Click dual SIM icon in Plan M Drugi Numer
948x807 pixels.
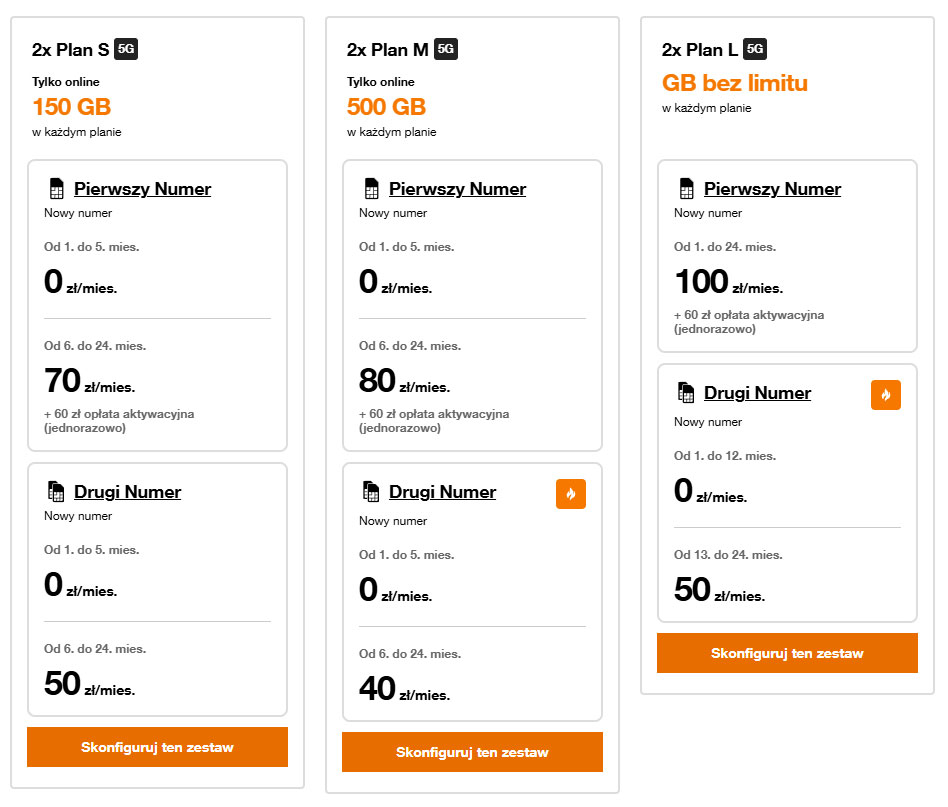coord(371,492)
